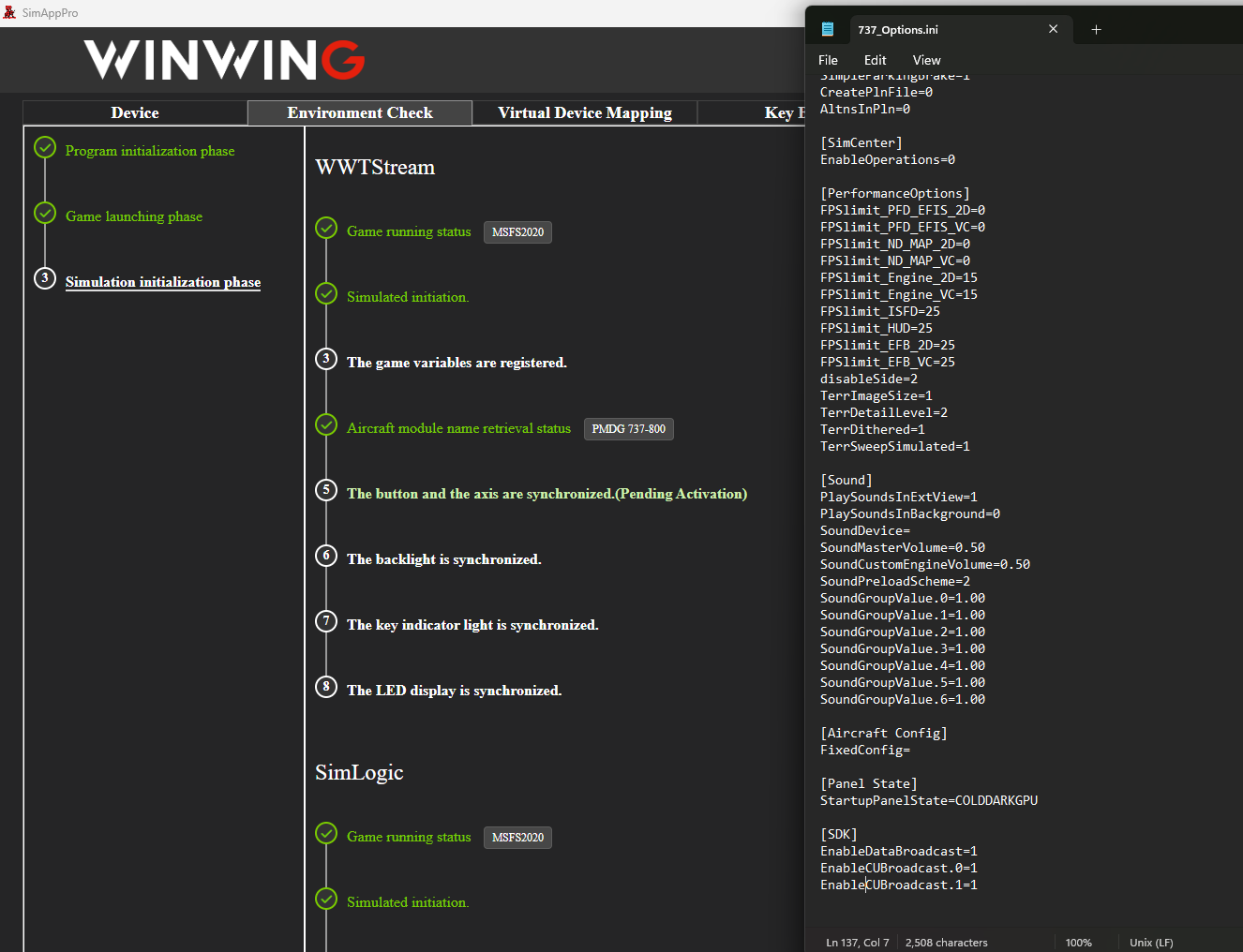Viewport: 1243px width, 952px height.
Task: Click the [SimCenter] section header line
Action: (861, 143)
